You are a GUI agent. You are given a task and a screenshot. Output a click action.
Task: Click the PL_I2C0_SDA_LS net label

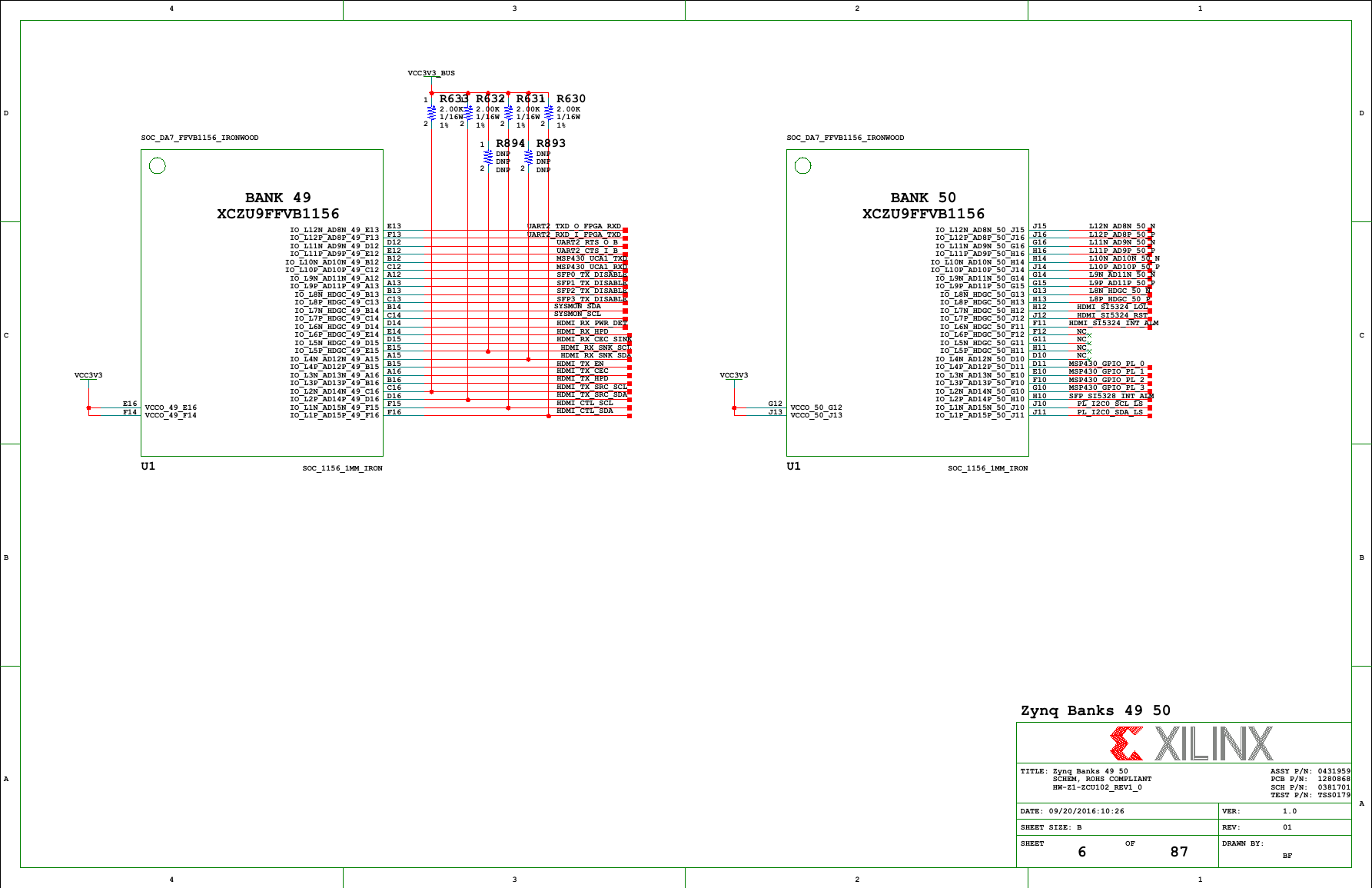[1110, 412]
